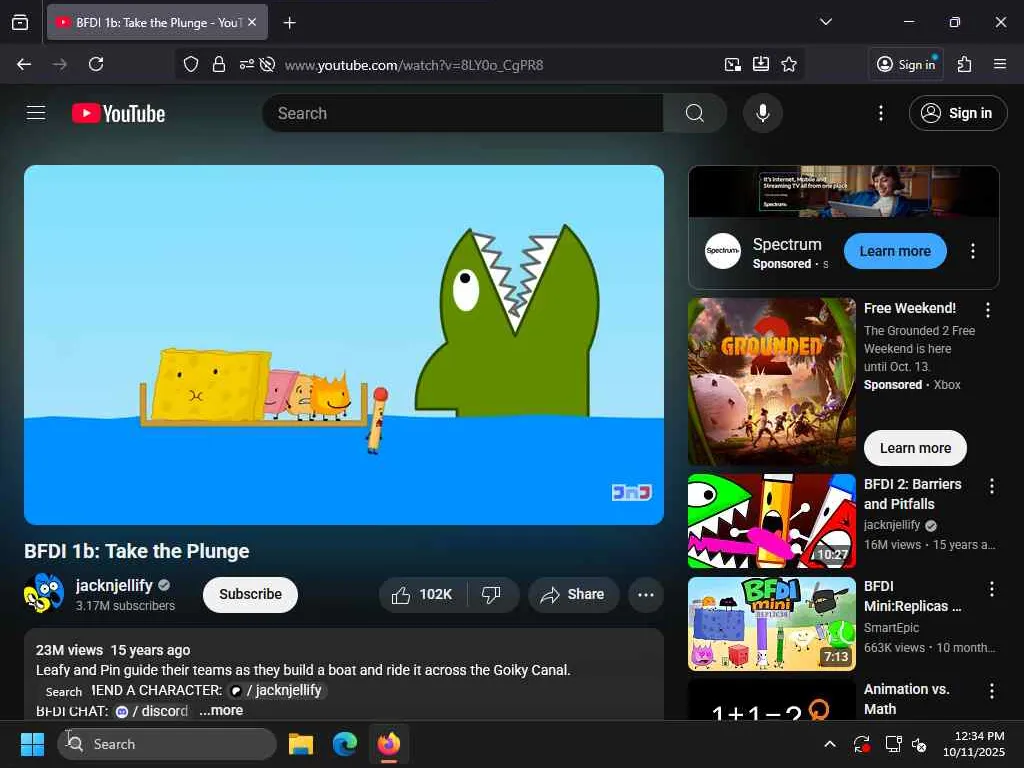This screenshot has width=1024, height=768.
Task: Open File Explorer from taskbar
Action: click(301, 744)
